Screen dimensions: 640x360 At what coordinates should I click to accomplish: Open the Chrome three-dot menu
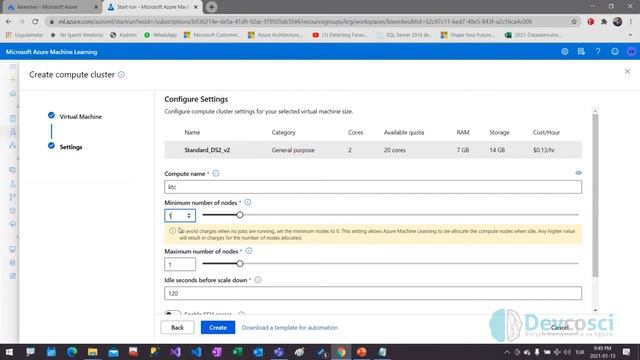631,21
